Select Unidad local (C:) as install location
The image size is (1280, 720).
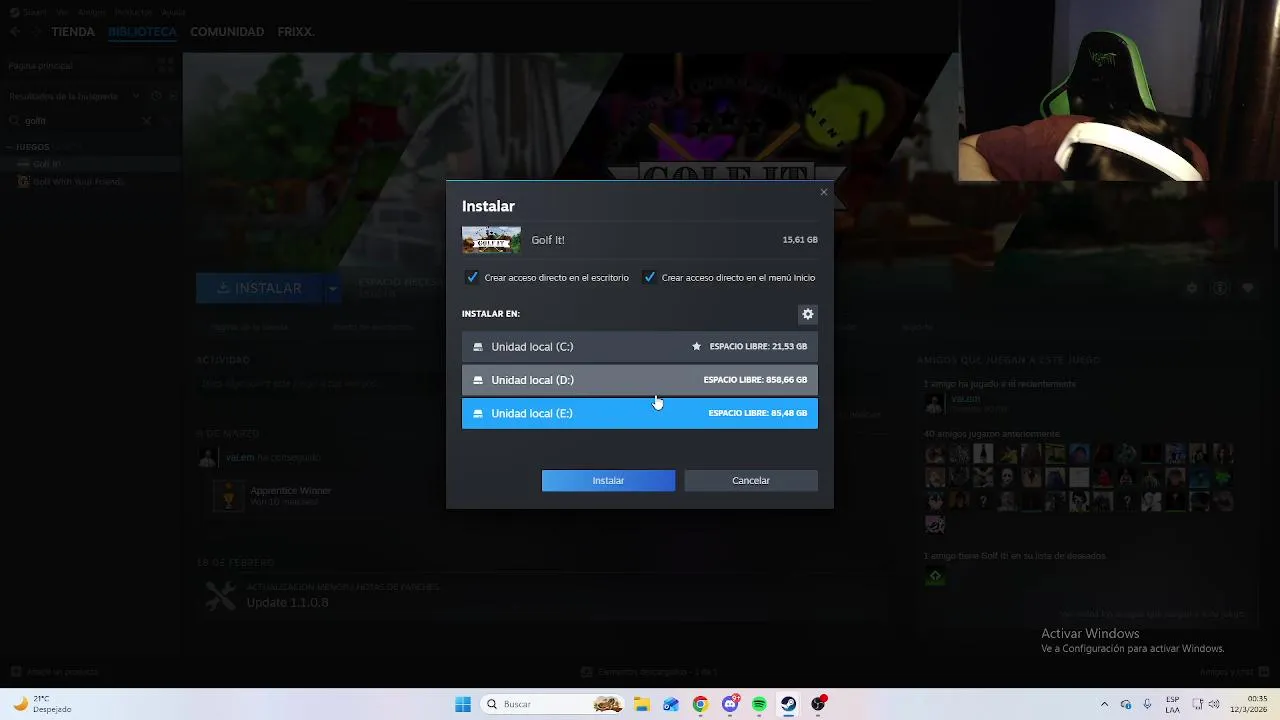tap(640, 347)
